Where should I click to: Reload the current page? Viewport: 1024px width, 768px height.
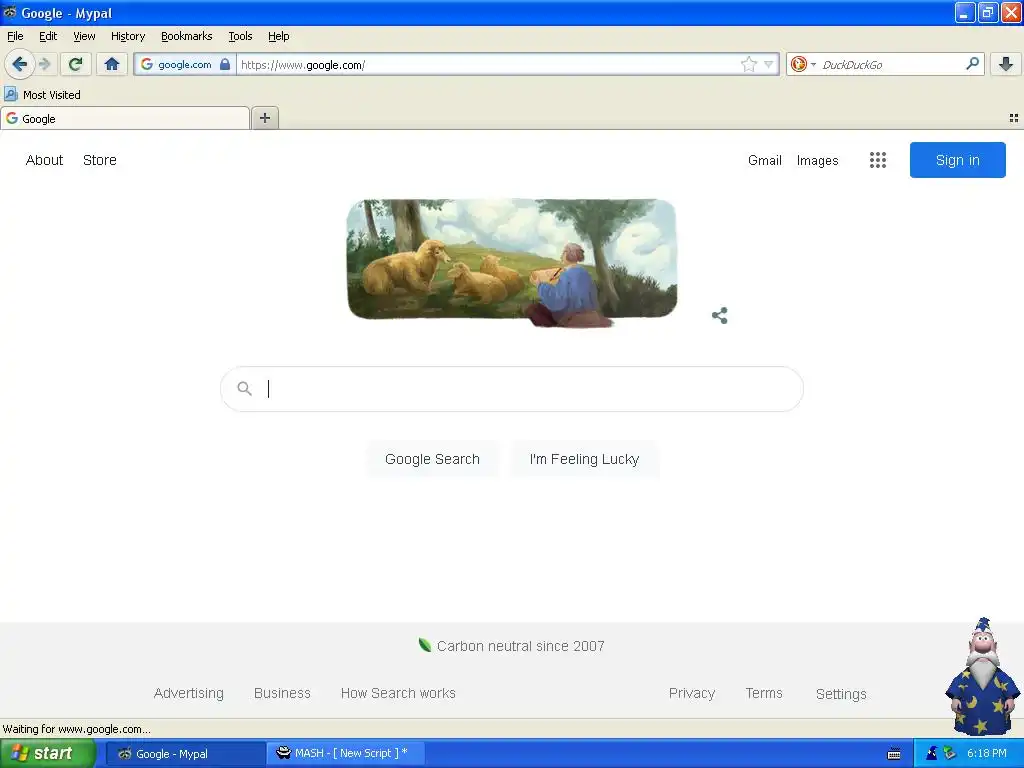click(76, 64)
